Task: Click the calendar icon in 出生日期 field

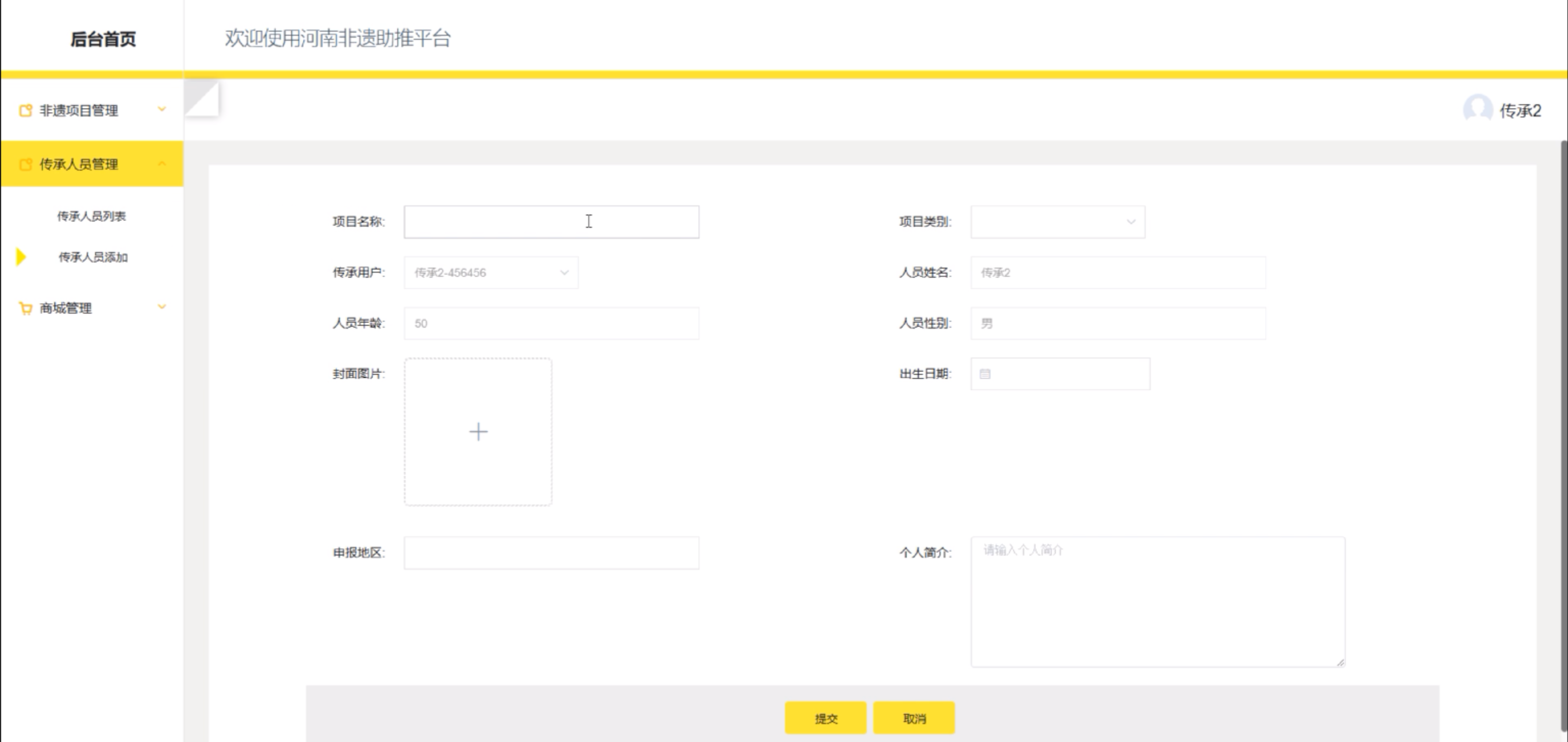Action: 985,374
